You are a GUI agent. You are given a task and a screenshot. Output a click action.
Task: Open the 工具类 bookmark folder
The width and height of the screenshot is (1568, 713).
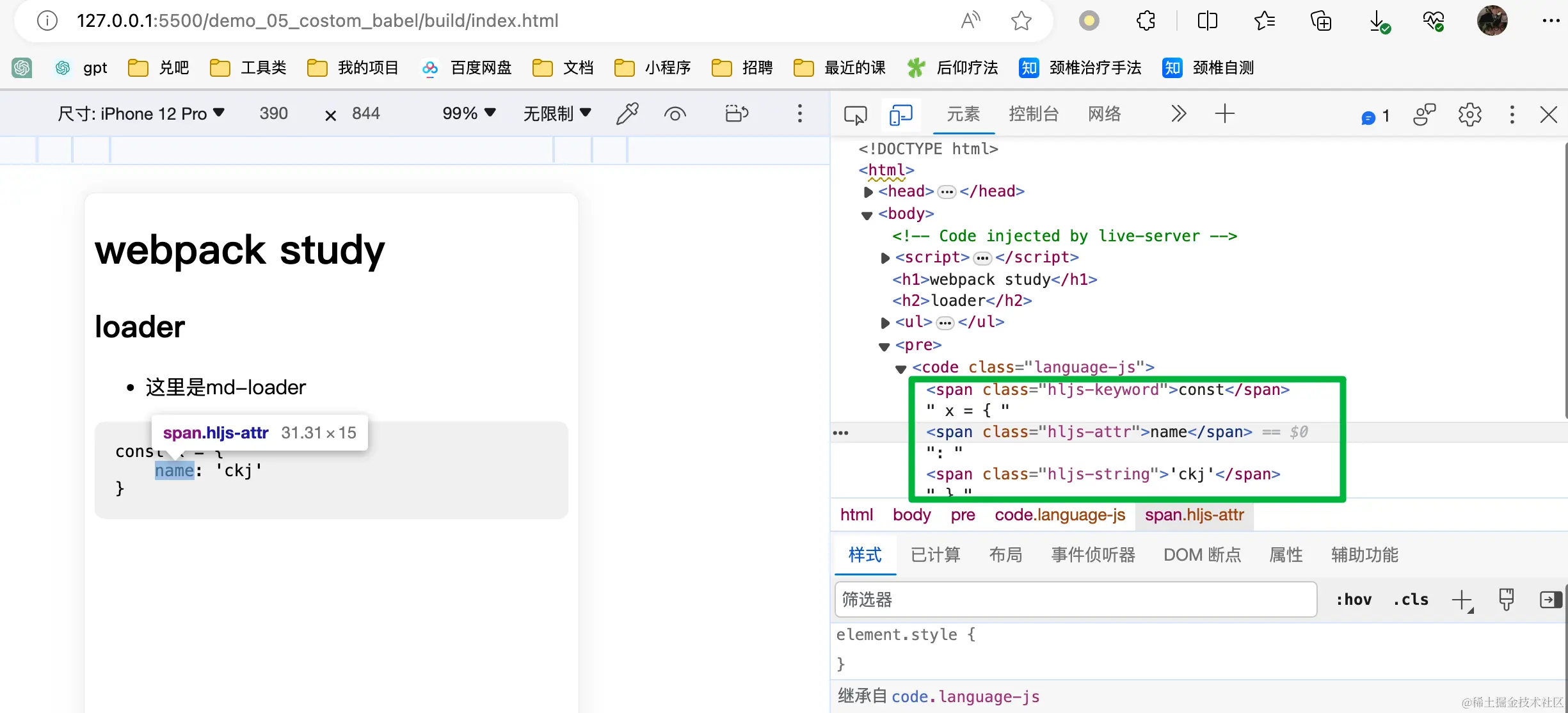click(248, 67)
